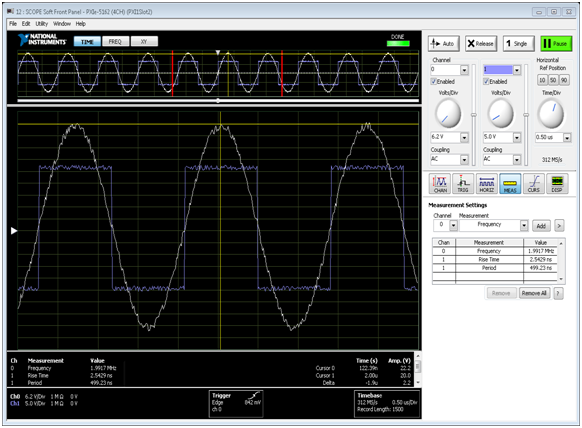Click the channel 0 Volts/Div knob
582x428 pixels.
448,114
